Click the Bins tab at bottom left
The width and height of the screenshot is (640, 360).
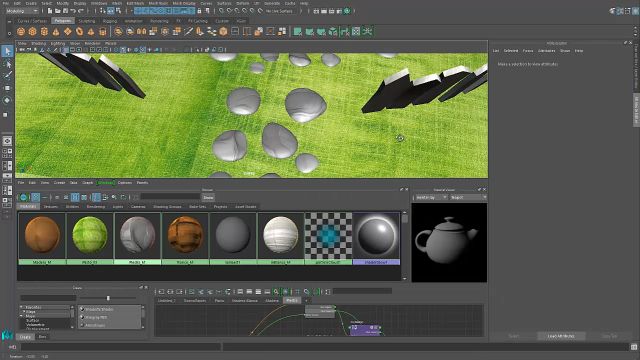click(x=42, y=337)
